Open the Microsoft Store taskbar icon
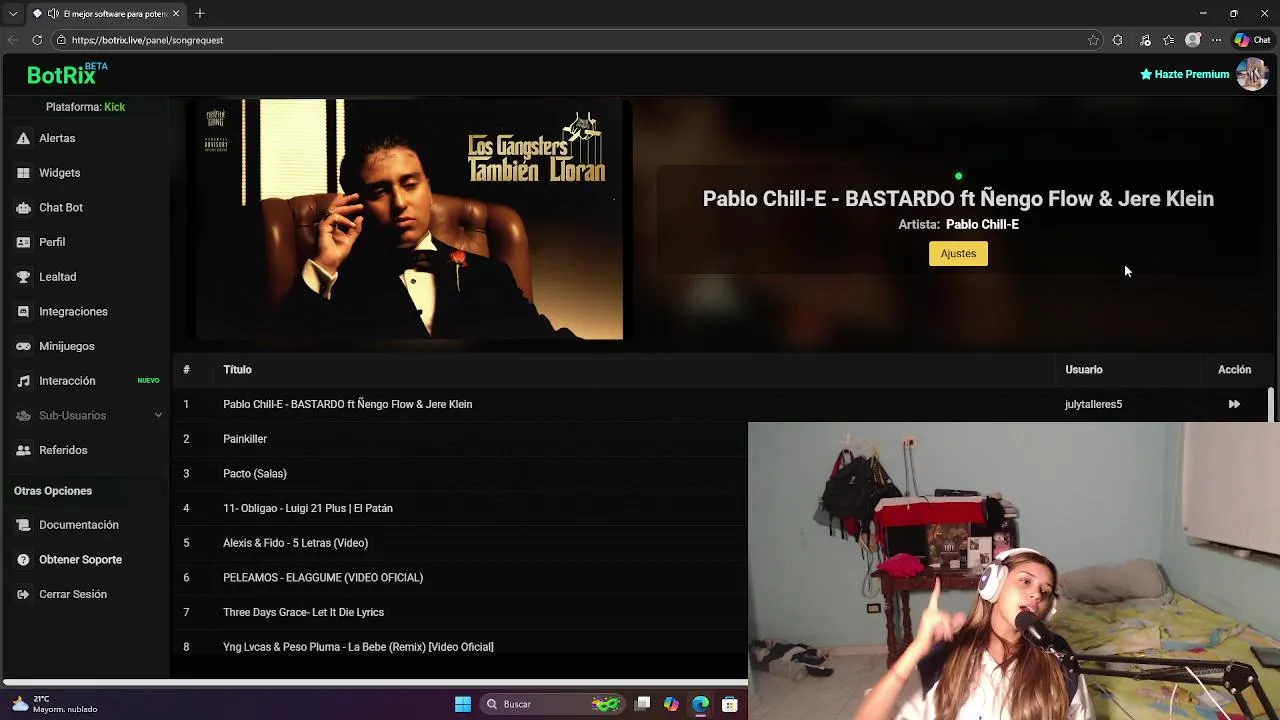 point(730,704)
